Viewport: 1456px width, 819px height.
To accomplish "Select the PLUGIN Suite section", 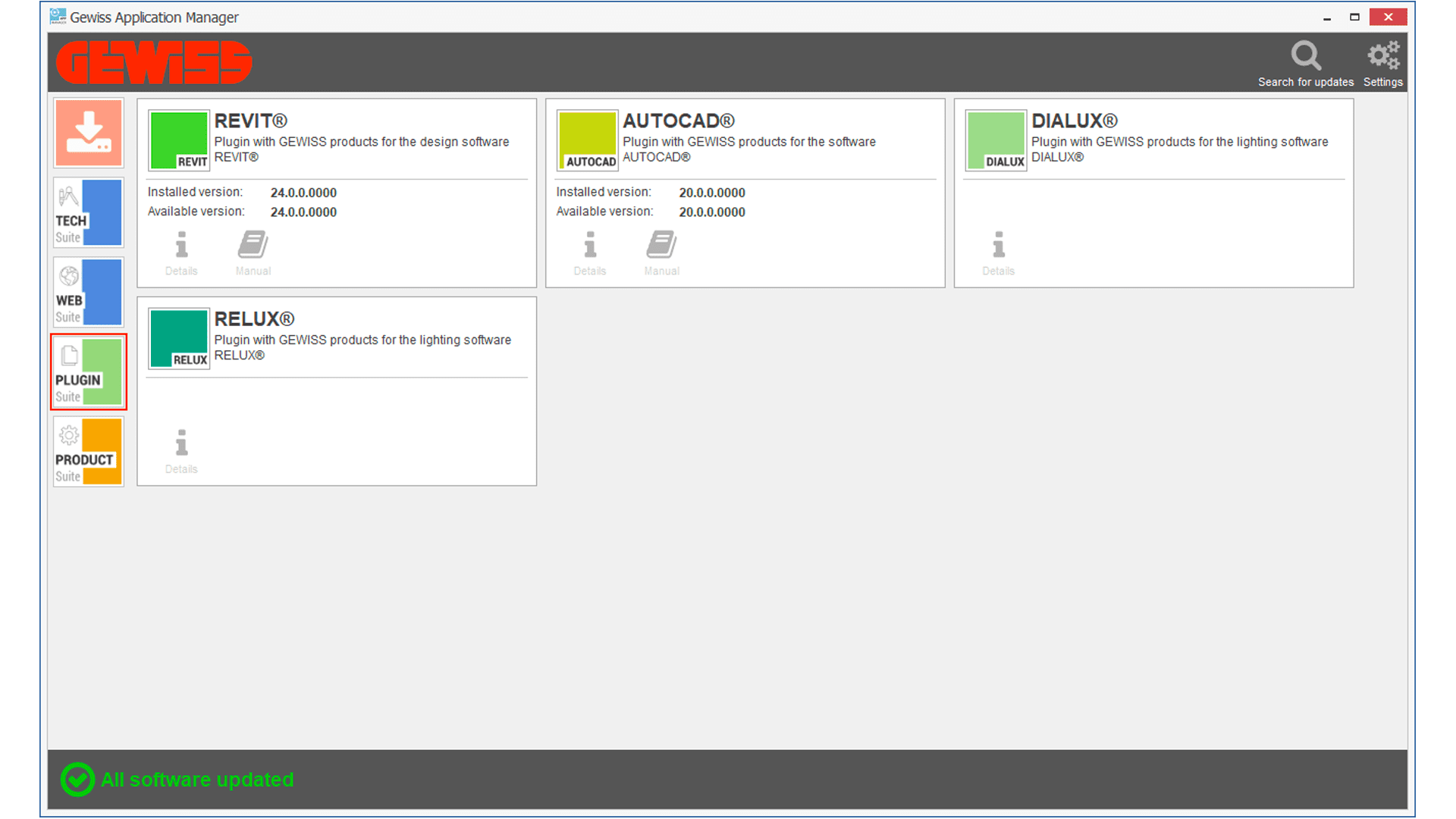I will [89, 372].
